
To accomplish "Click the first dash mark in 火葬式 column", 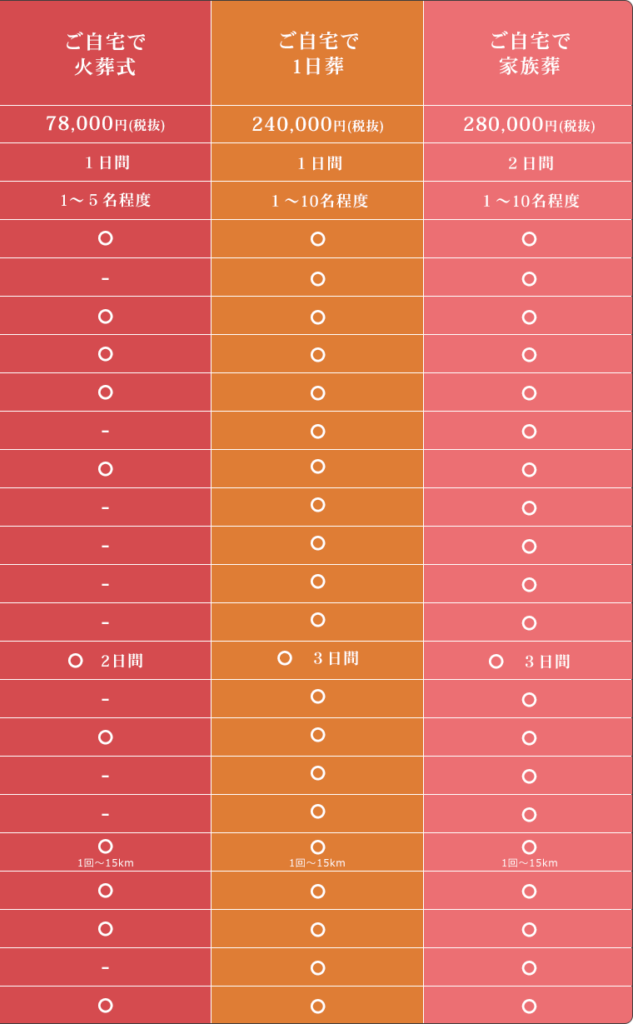I will pos(105,278).
